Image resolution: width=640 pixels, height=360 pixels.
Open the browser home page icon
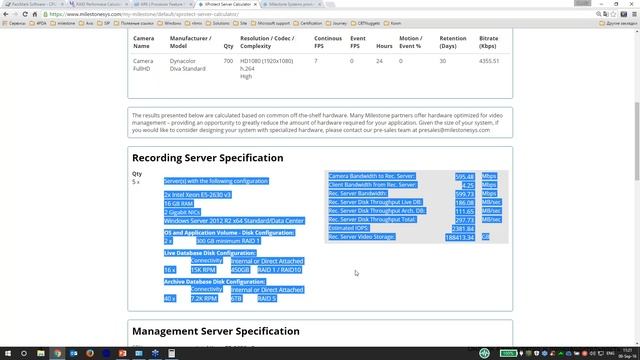(35, 14)
